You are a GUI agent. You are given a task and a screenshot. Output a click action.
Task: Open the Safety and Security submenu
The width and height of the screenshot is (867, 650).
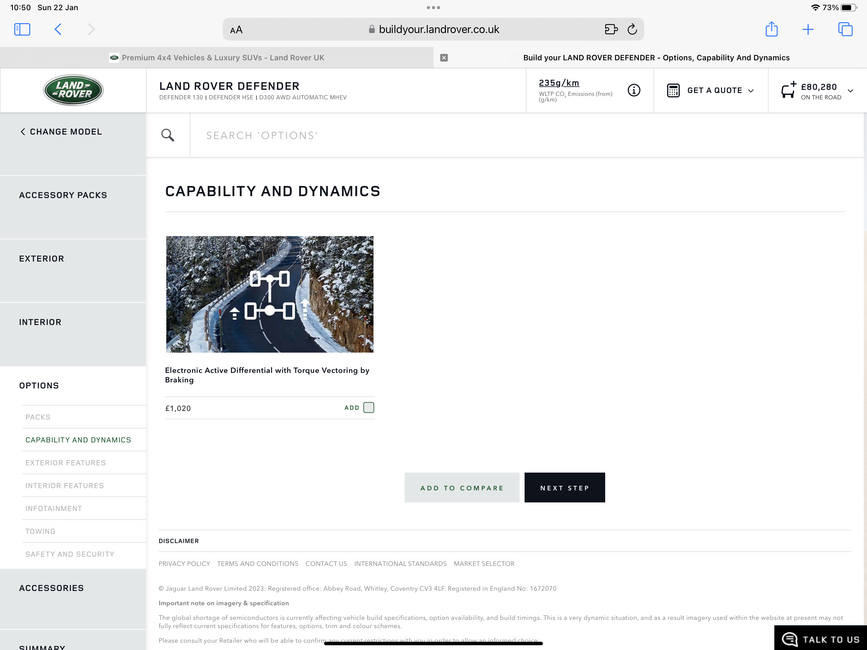[x=70, y=554]
